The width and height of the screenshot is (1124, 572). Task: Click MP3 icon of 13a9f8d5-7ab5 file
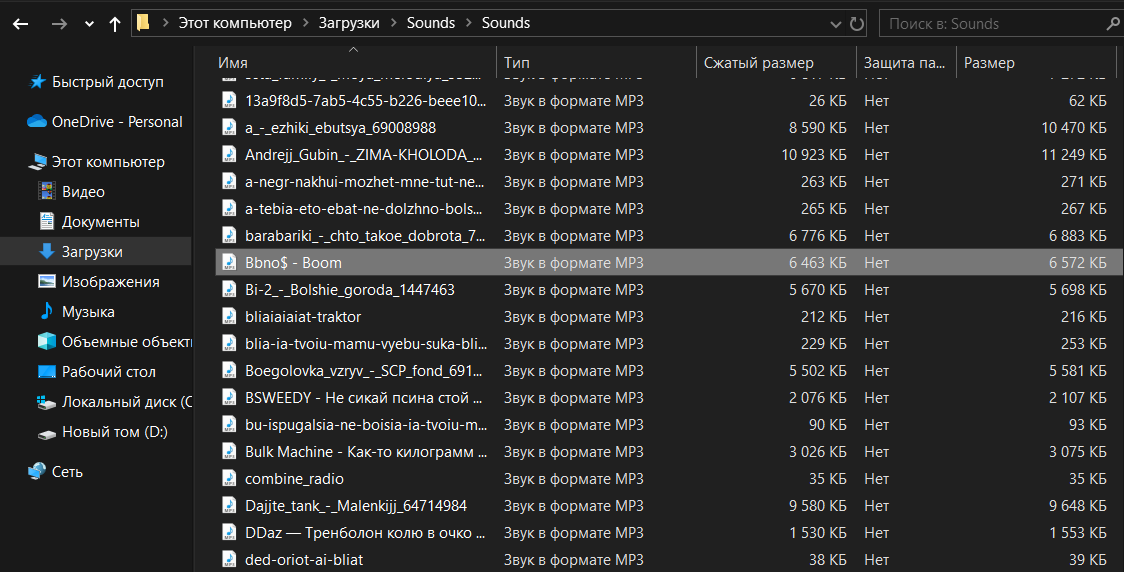(229, 101)
